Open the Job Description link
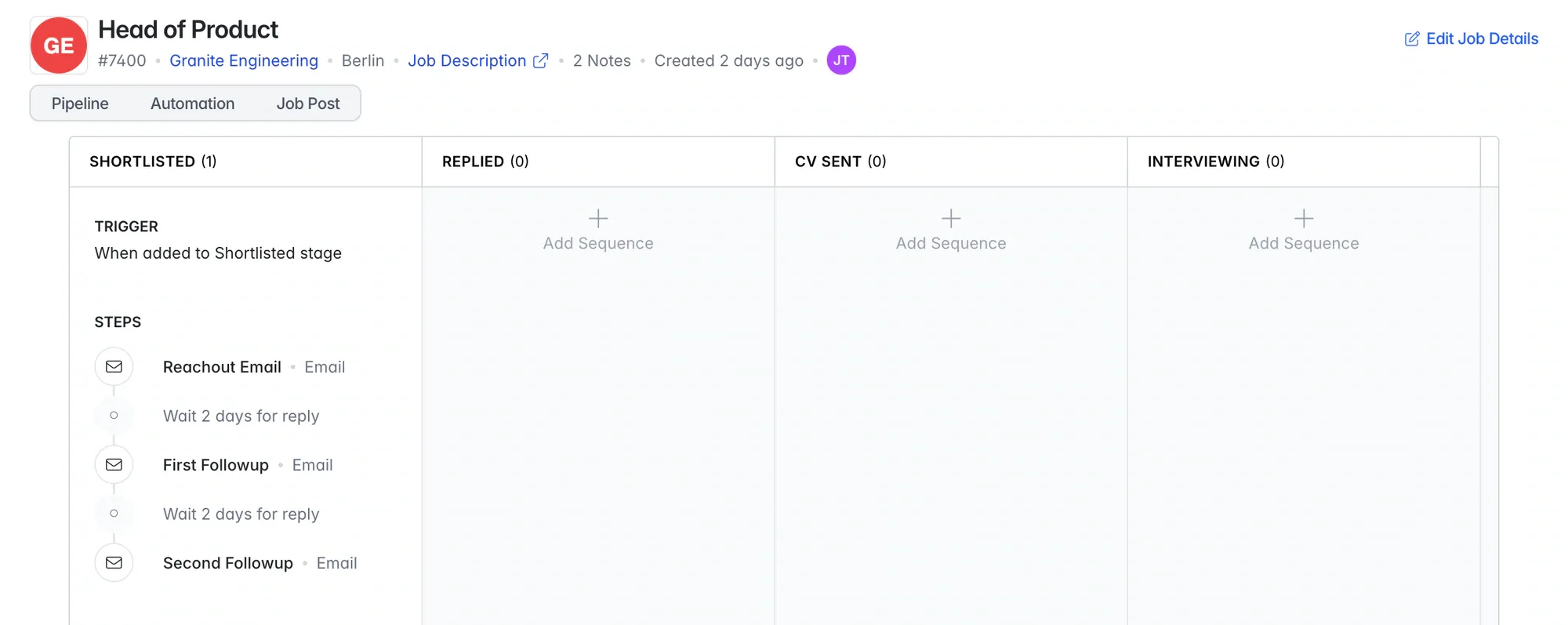The image size is (1568, 625). coord(467,60)
